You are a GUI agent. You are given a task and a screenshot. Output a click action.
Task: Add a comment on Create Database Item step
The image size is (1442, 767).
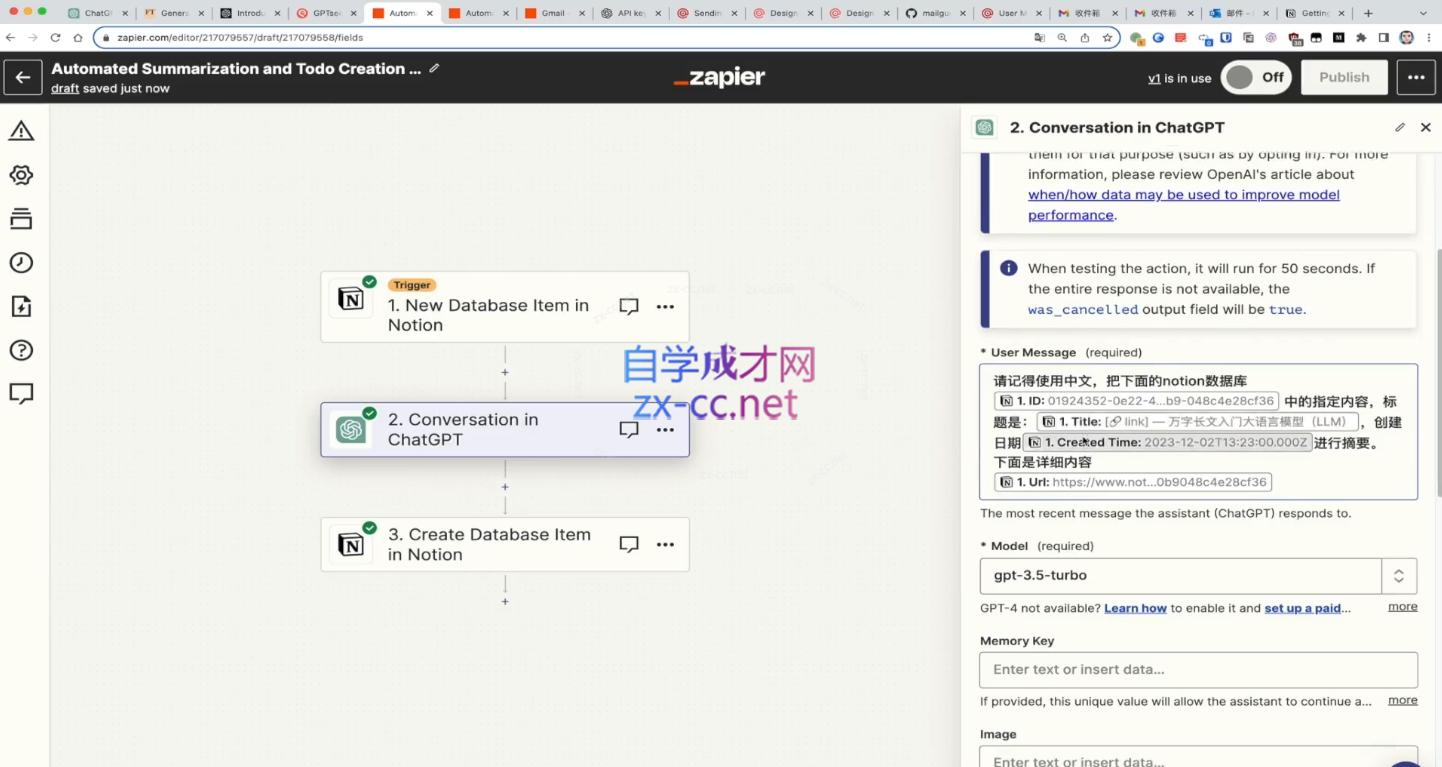click(x=629, y=545)
